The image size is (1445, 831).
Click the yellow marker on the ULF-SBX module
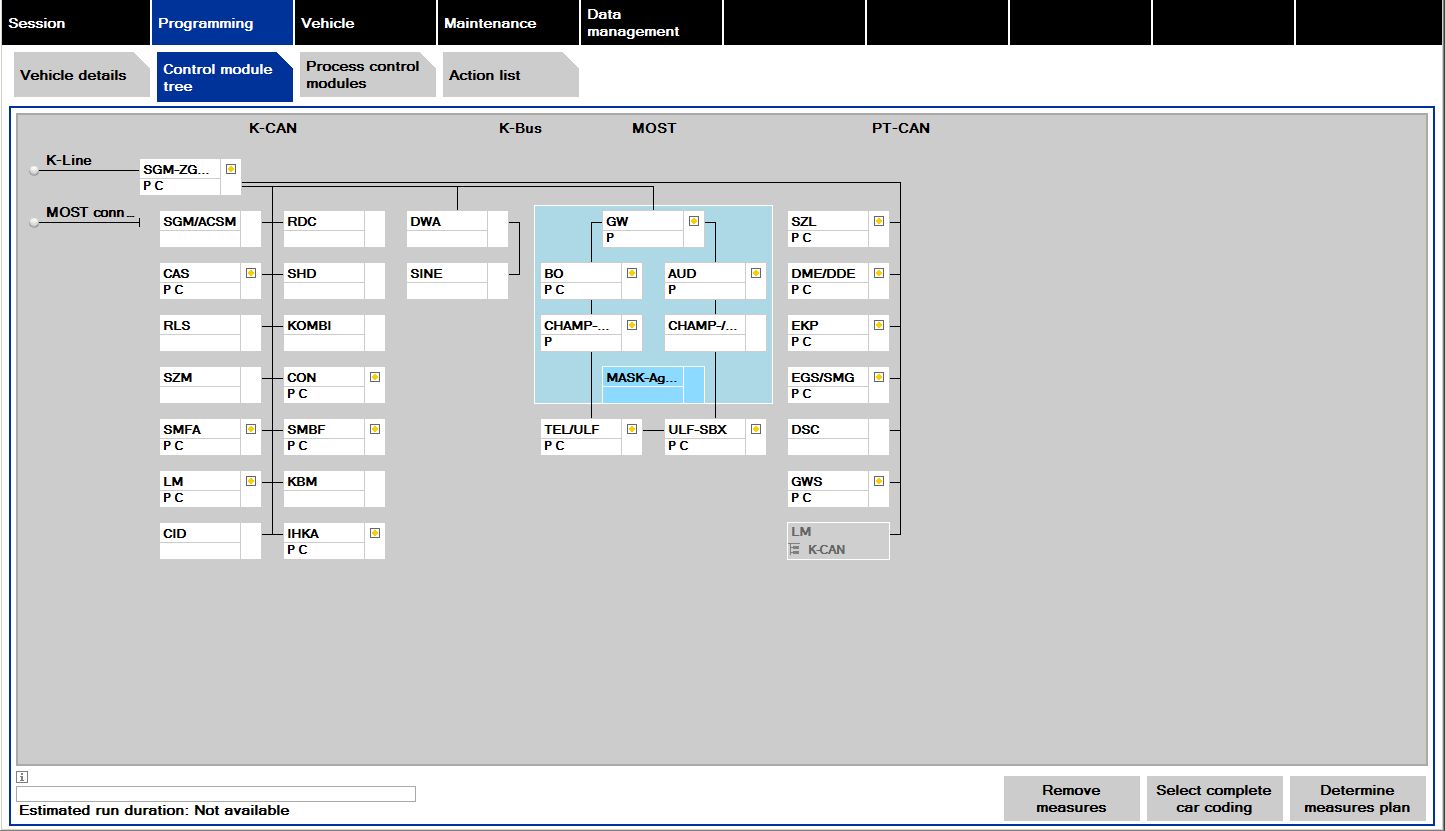(756, 429)
